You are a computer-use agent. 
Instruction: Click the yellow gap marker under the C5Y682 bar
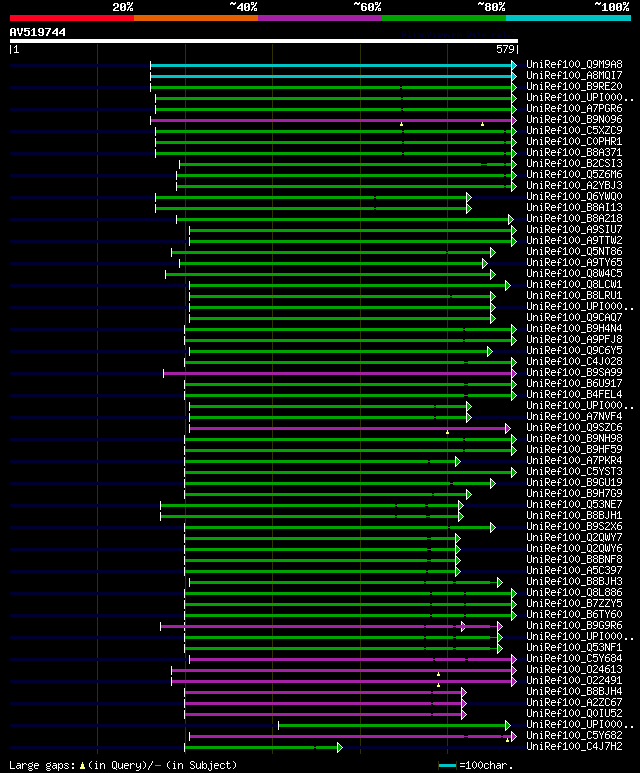(x=507, y=740)
